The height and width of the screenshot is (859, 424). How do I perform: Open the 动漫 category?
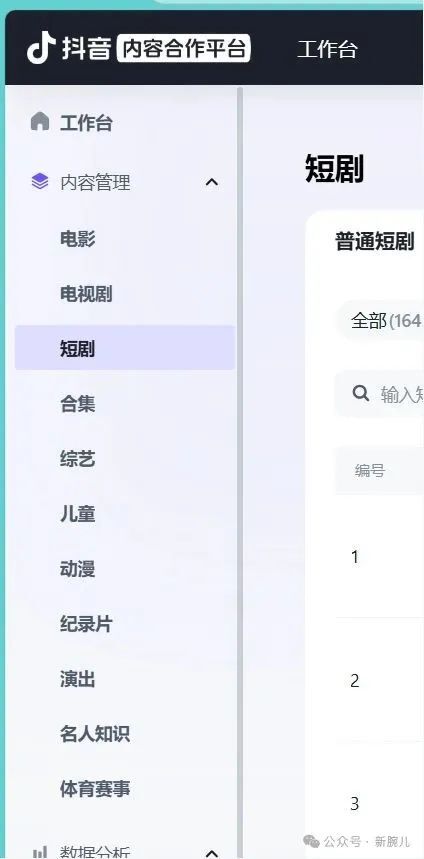click(x=77, y=569)
